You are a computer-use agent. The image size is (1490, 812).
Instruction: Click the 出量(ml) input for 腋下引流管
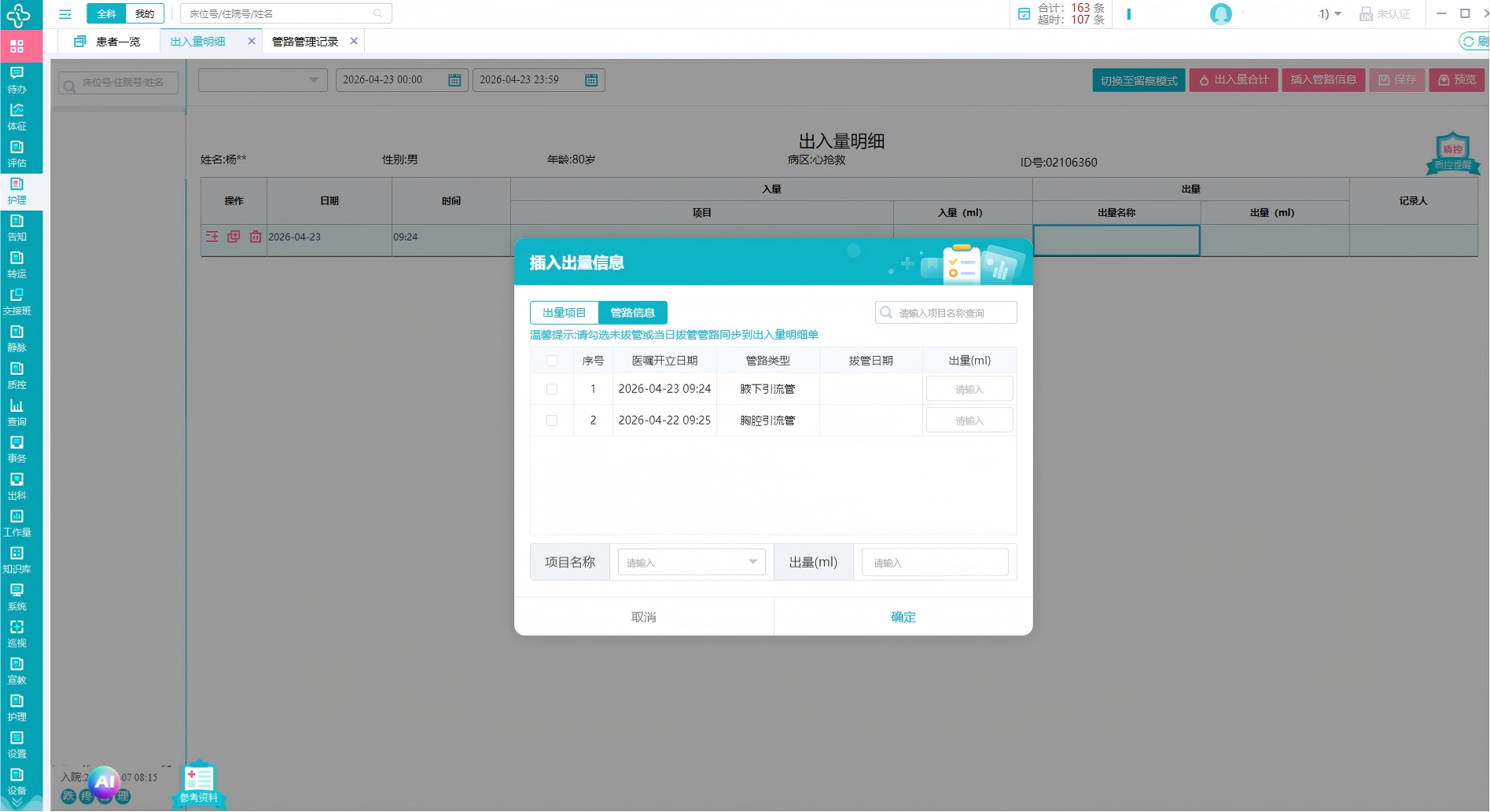click(969, 389)
